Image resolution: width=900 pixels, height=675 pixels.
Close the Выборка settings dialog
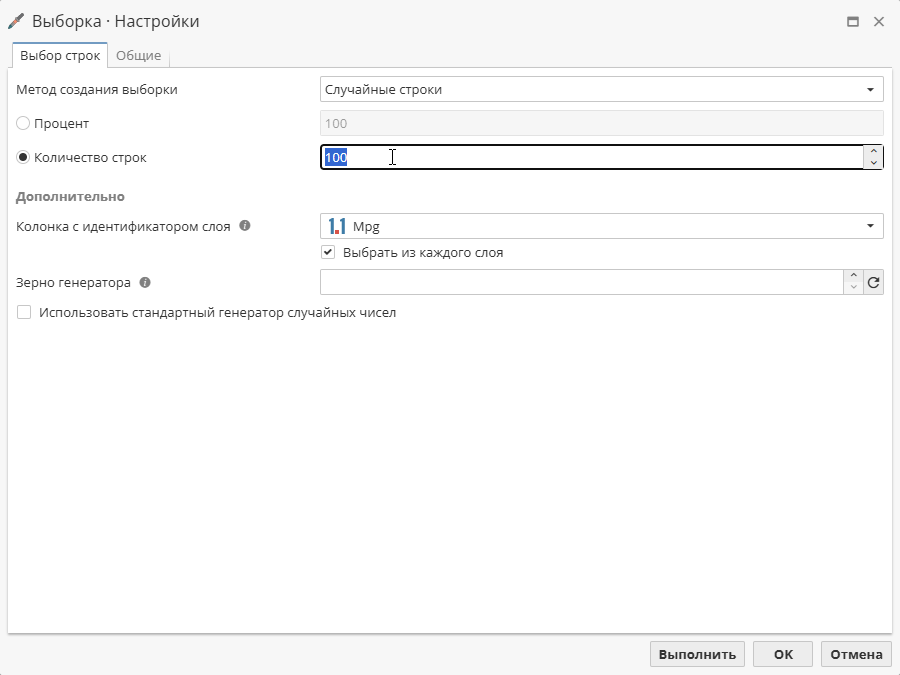point(879,22)
